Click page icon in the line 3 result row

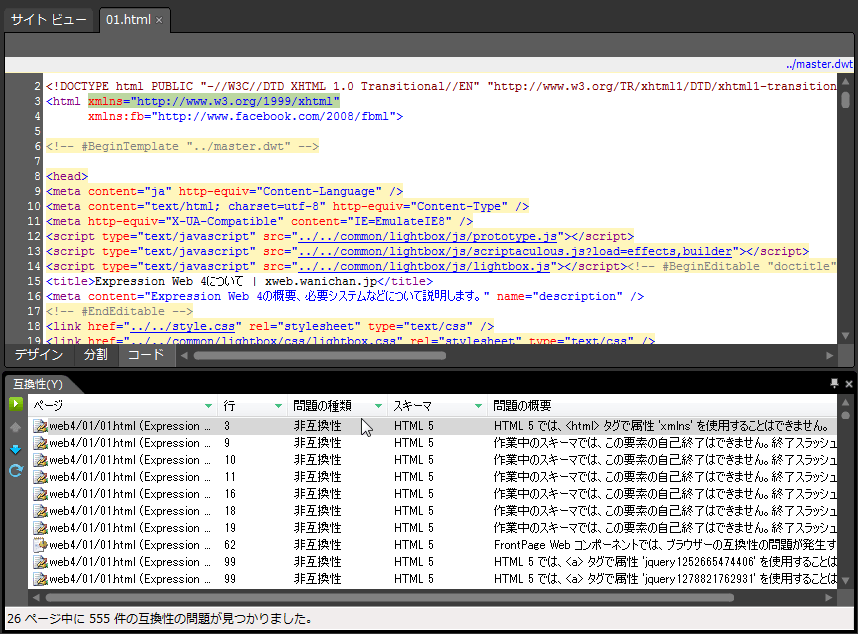40,426
